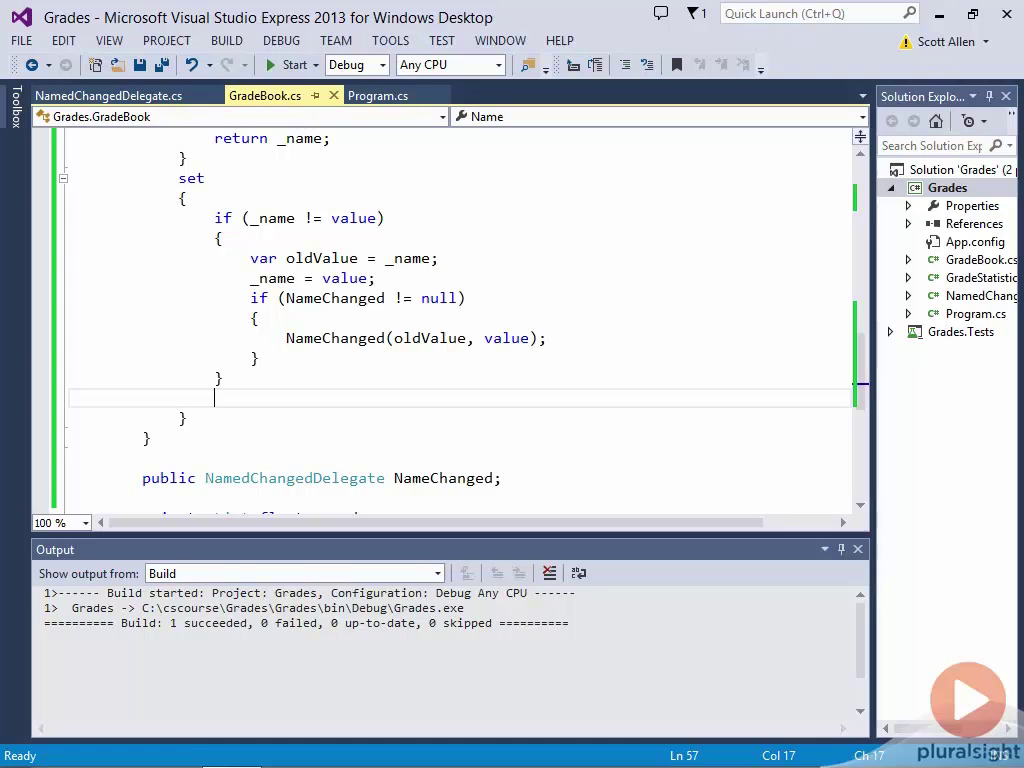Screen dimensions: 1024x768
Task: Open the TOOLS menu
Action: pyautogui.click(x=391, y=40)
